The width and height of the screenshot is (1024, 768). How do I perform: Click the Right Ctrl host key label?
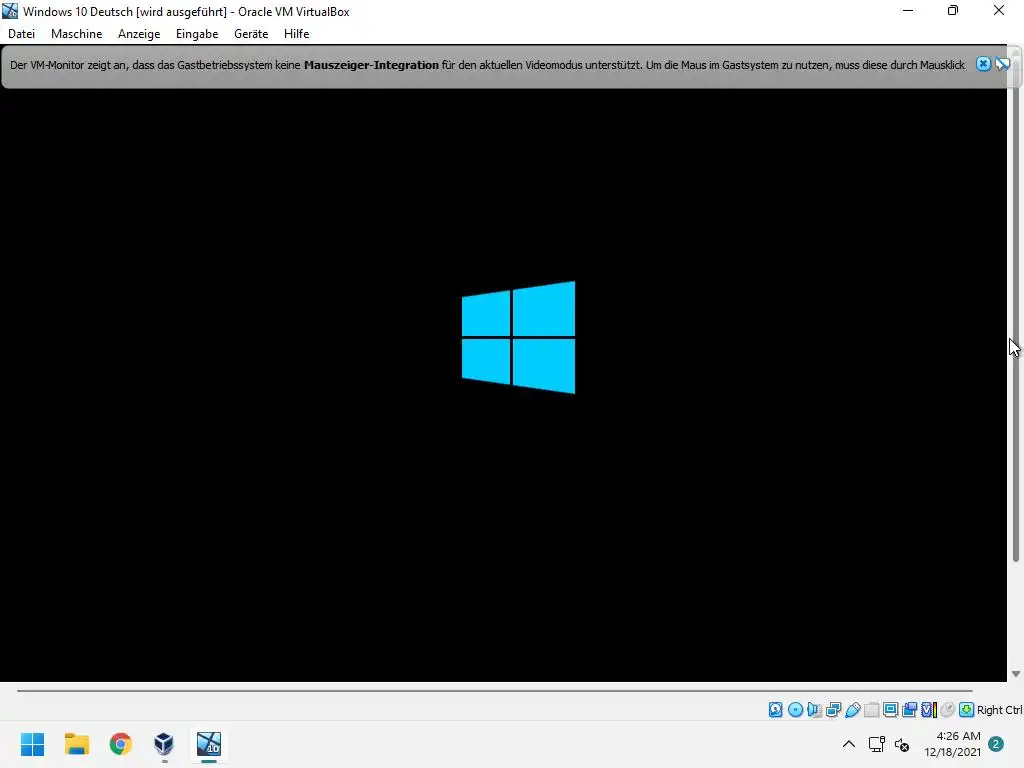pos(1000,710)
